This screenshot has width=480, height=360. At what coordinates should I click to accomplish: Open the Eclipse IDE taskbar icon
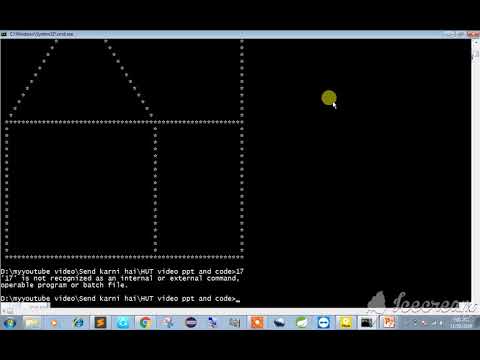click(x=191, y=323)
